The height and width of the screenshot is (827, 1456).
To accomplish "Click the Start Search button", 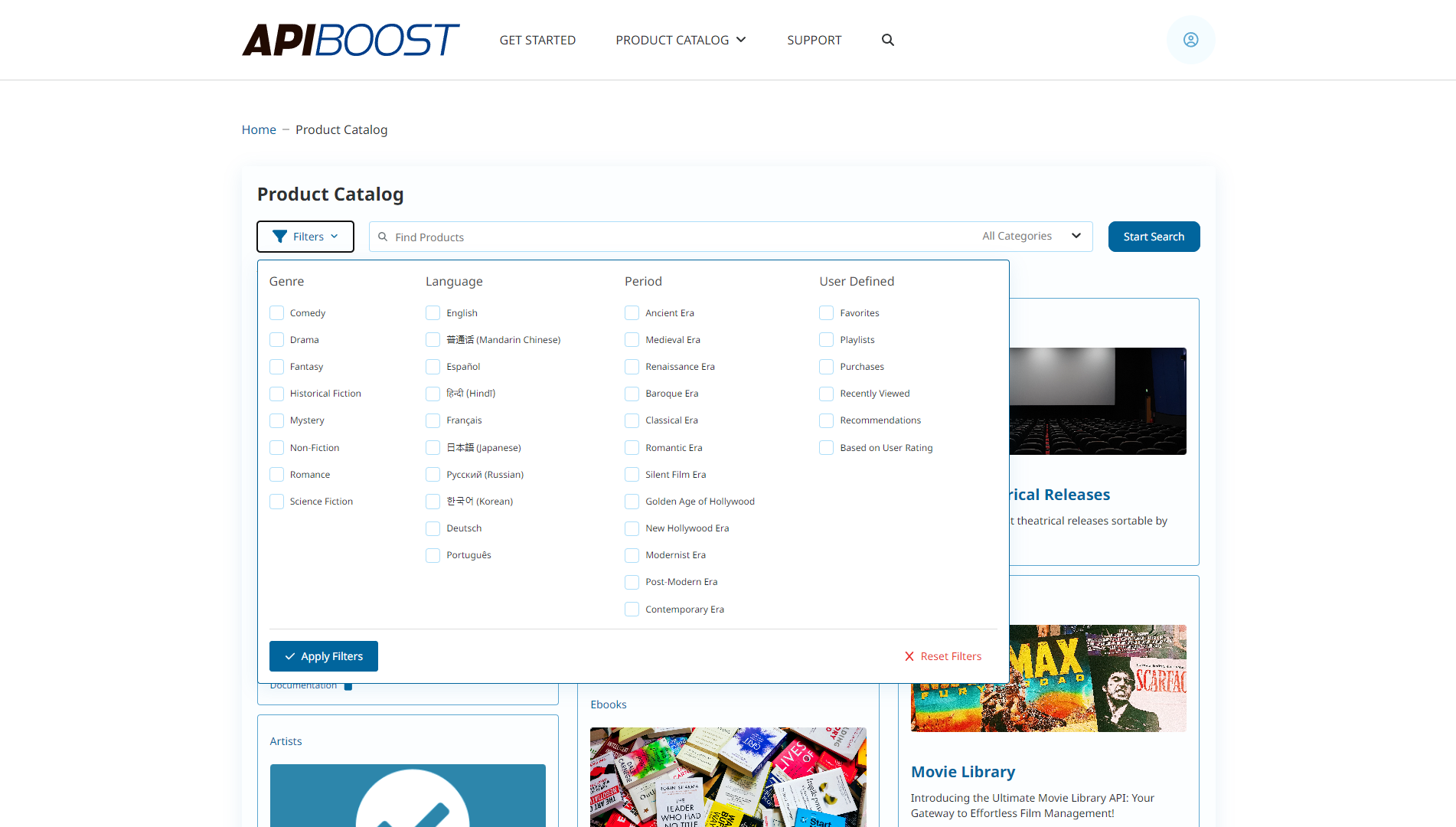I will point(1154,237).
